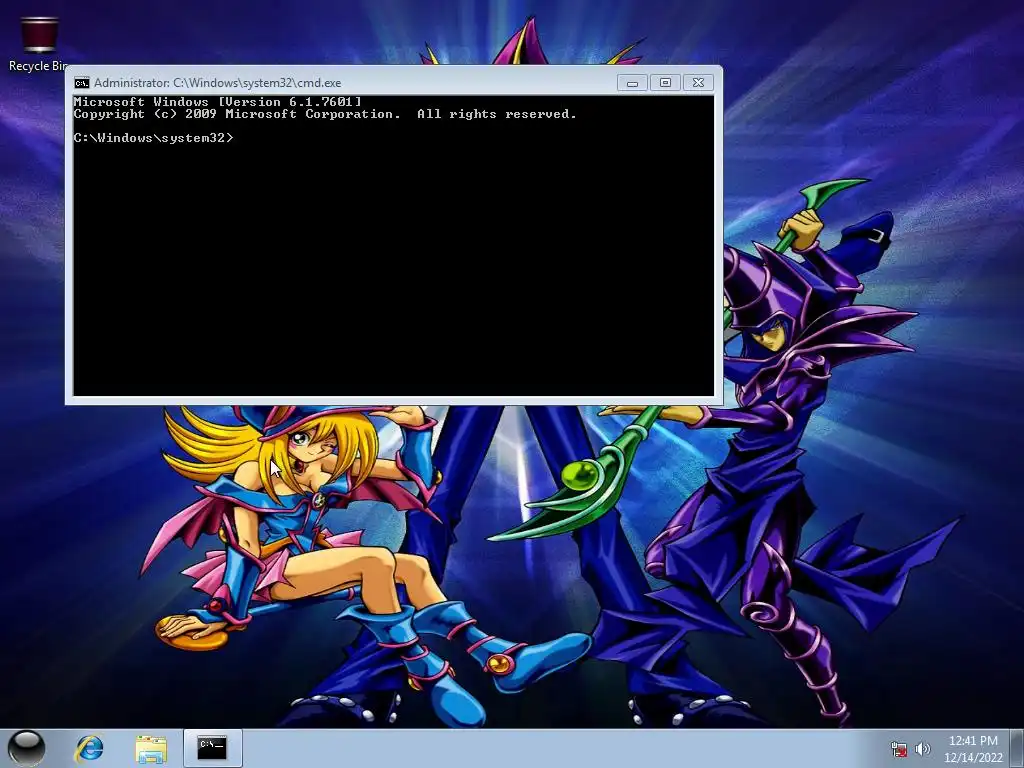Select the Command Prompt taskbar button

pyautogui.click(x=212, y=748)
